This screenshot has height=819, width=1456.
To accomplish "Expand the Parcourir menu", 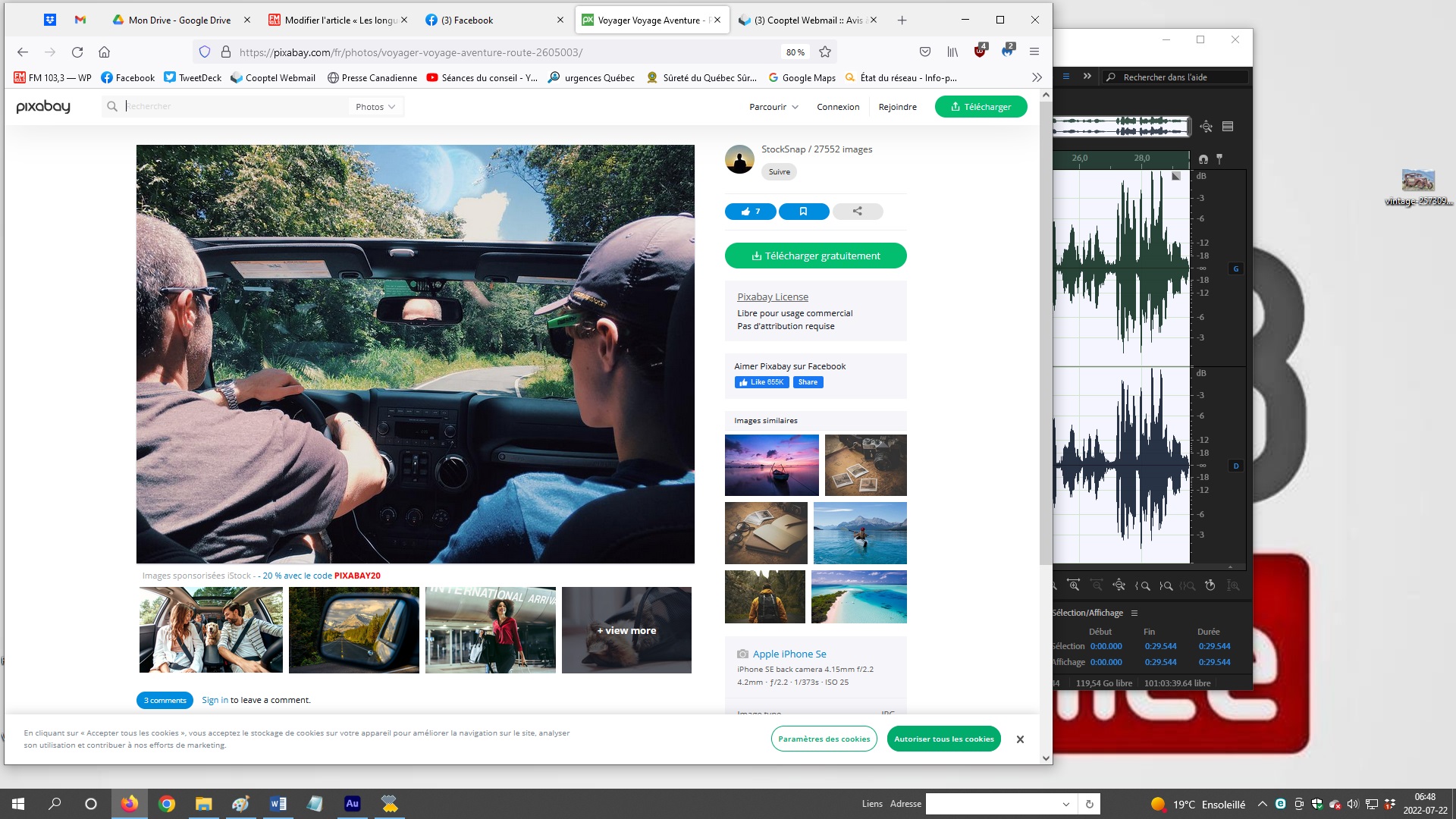I will [773, 107].
